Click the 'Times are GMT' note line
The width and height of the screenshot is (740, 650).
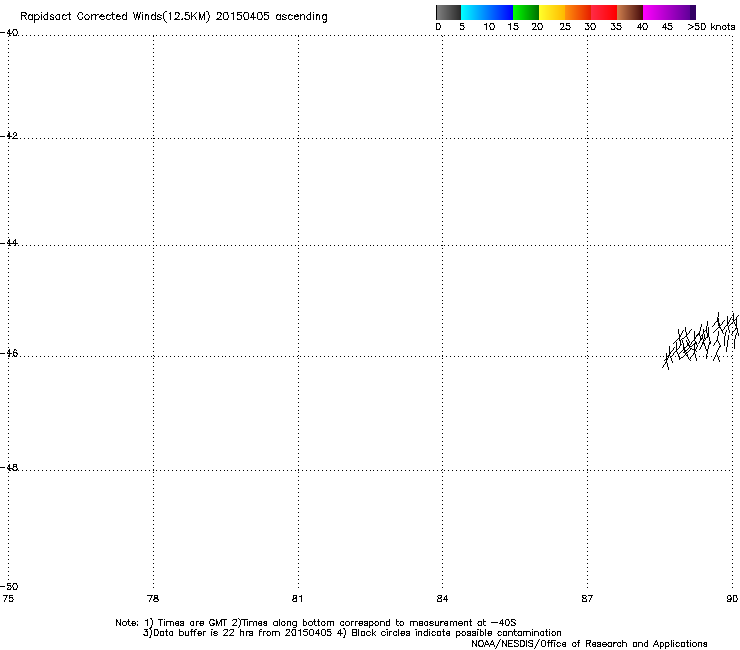pyautogui.click(x=316, y=623)
